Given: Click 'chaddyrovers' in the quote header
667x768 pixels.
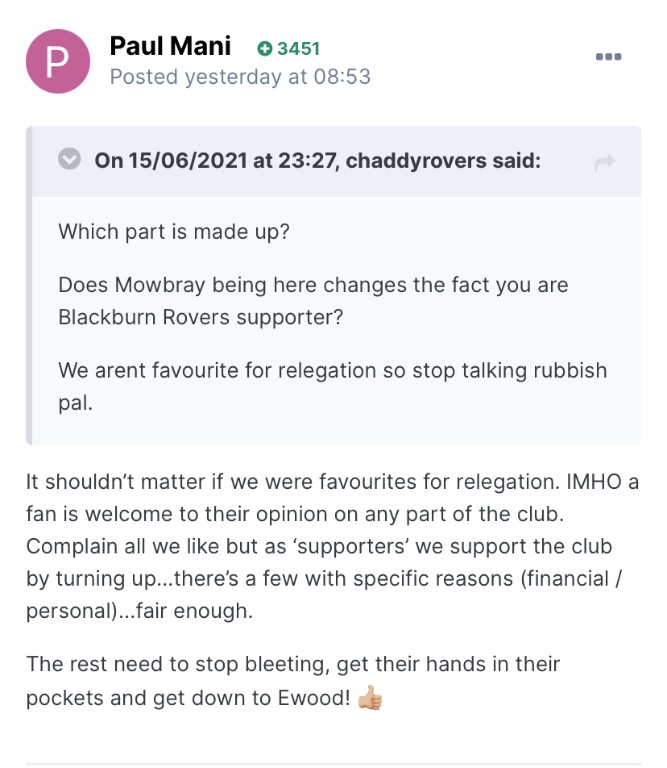Looking at the screenshot, I should coord(415,160).
